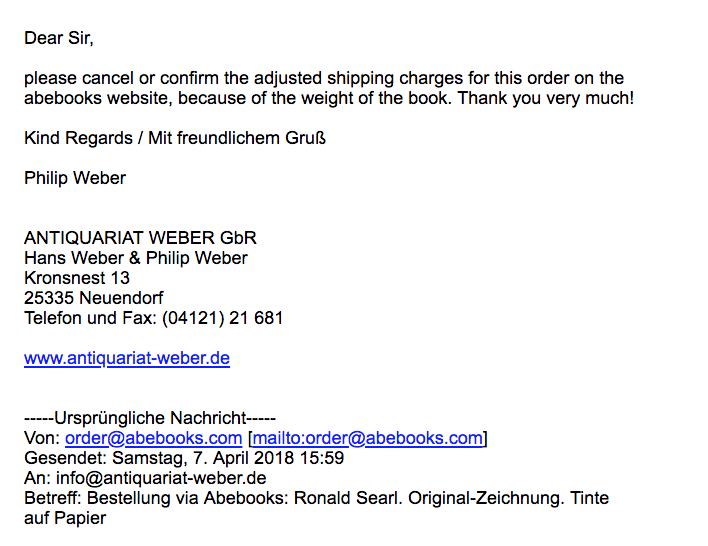Open the mailto:order@abebooks.com link
This screenshot has height=546, width=708.
point(368,438)
